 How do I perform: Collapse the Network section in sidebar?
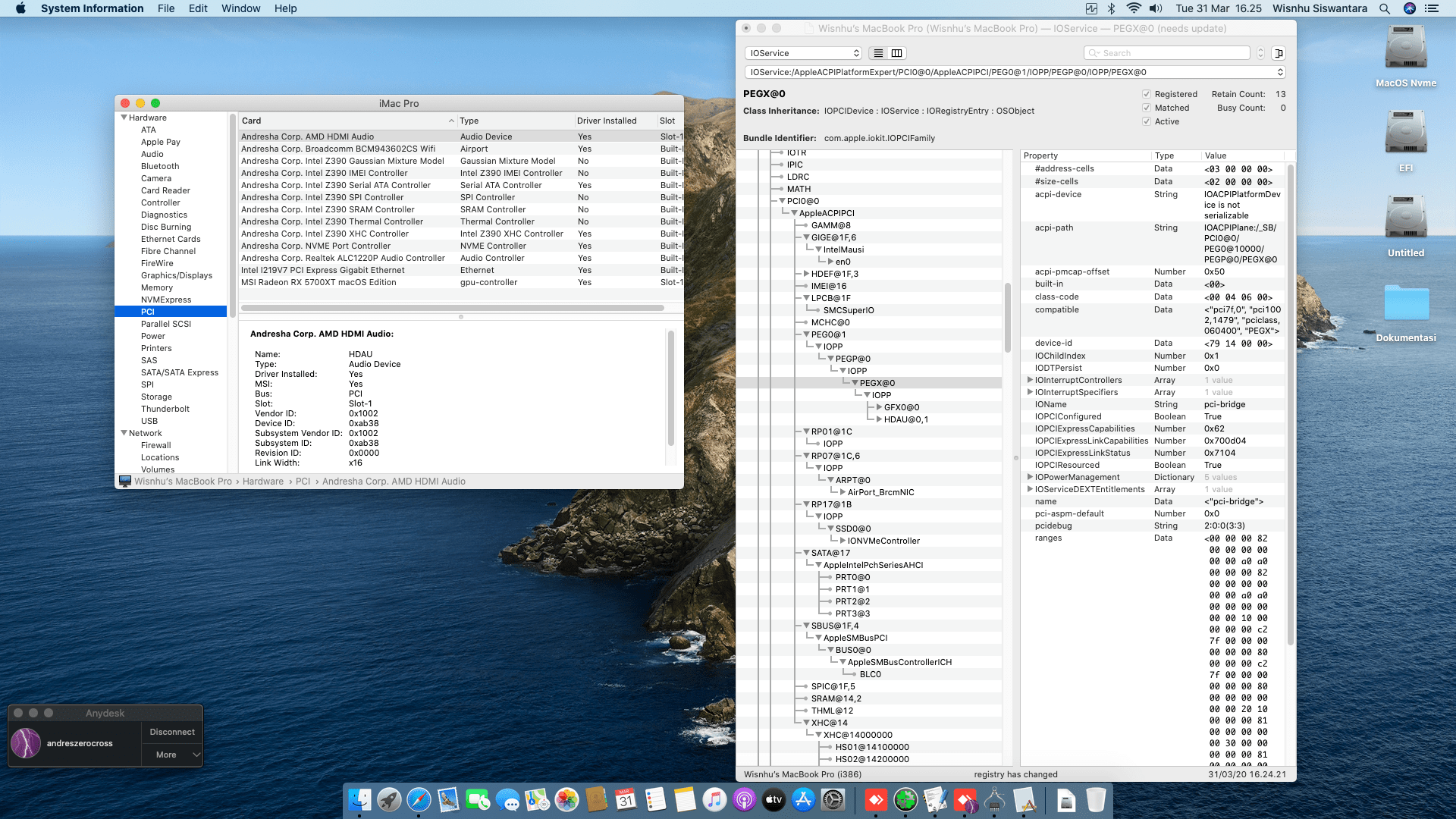click(124, 433)
